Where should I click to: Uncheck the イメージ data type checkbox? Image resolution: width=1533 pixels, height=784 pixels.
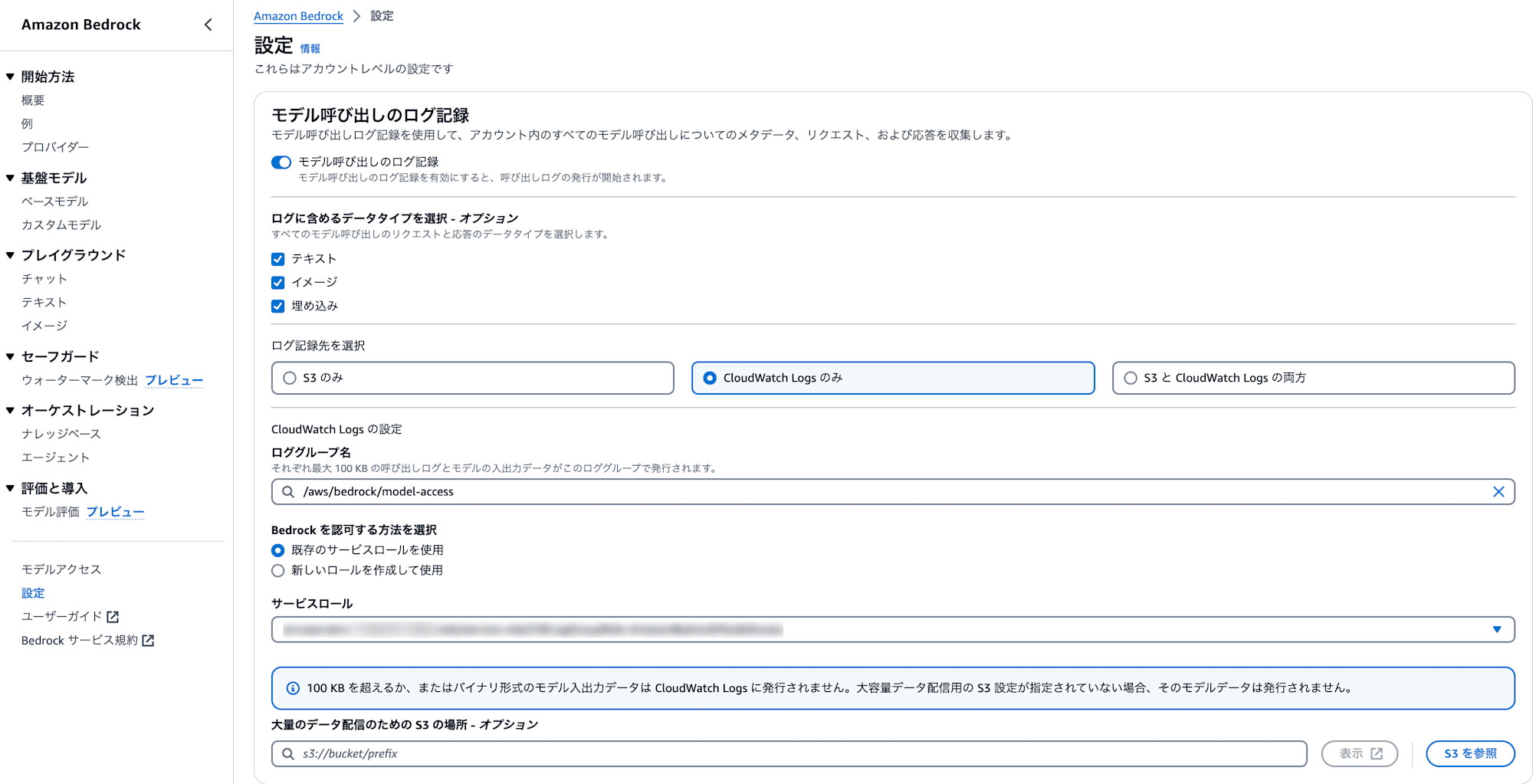(278, 283)
